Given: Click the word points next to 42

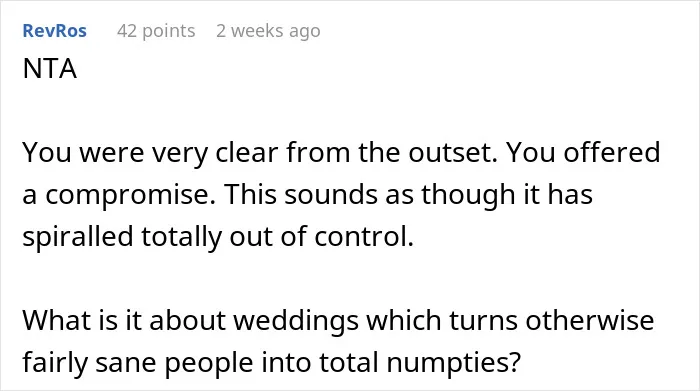Looking at the screenshot, I should coord(169,31).
